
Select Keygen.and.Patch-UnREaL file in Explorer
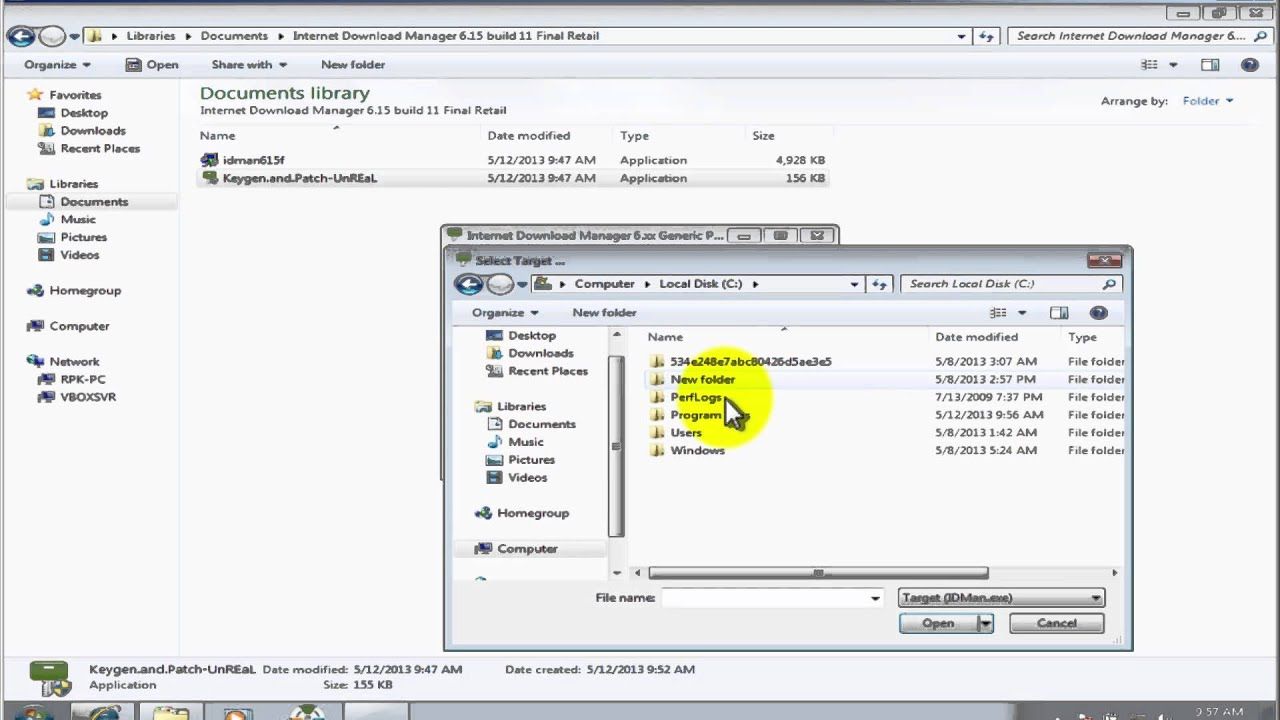coord(299,178)
